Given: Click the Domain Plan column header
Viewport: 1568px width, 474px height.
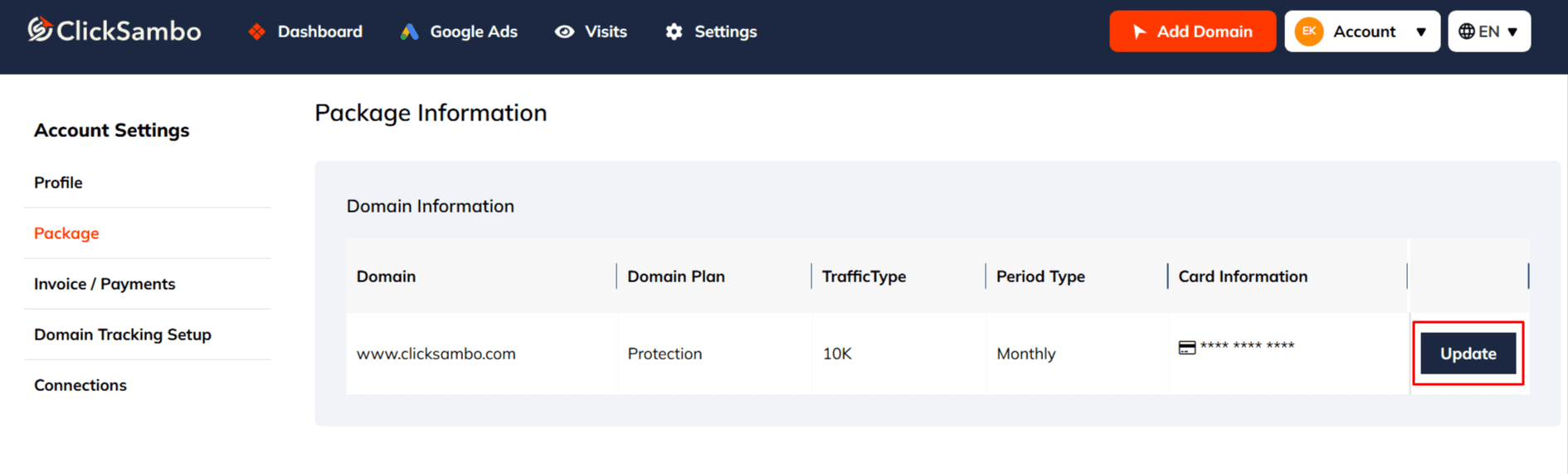Looking at the screenshot, I should [x=676, y=276].
